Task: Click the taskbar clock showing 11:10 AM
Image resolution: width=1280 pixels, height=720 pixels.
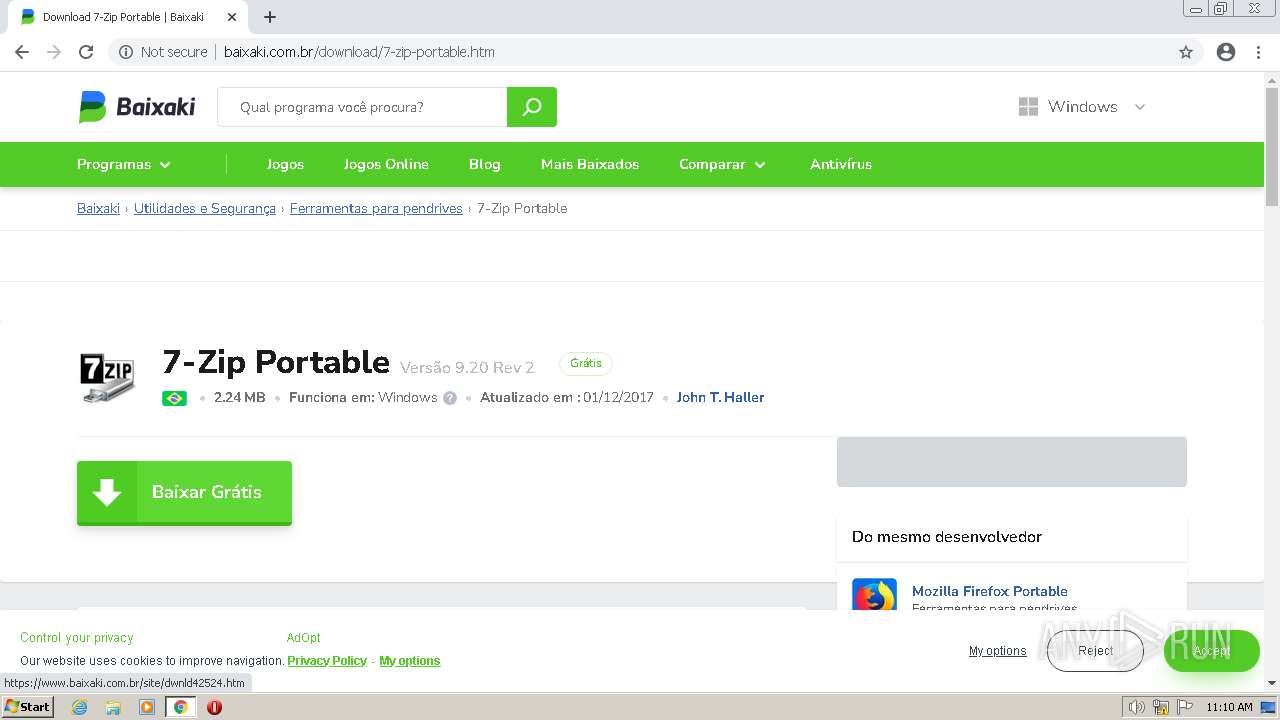Action: pyautogui.click(x=1229, y=707)
